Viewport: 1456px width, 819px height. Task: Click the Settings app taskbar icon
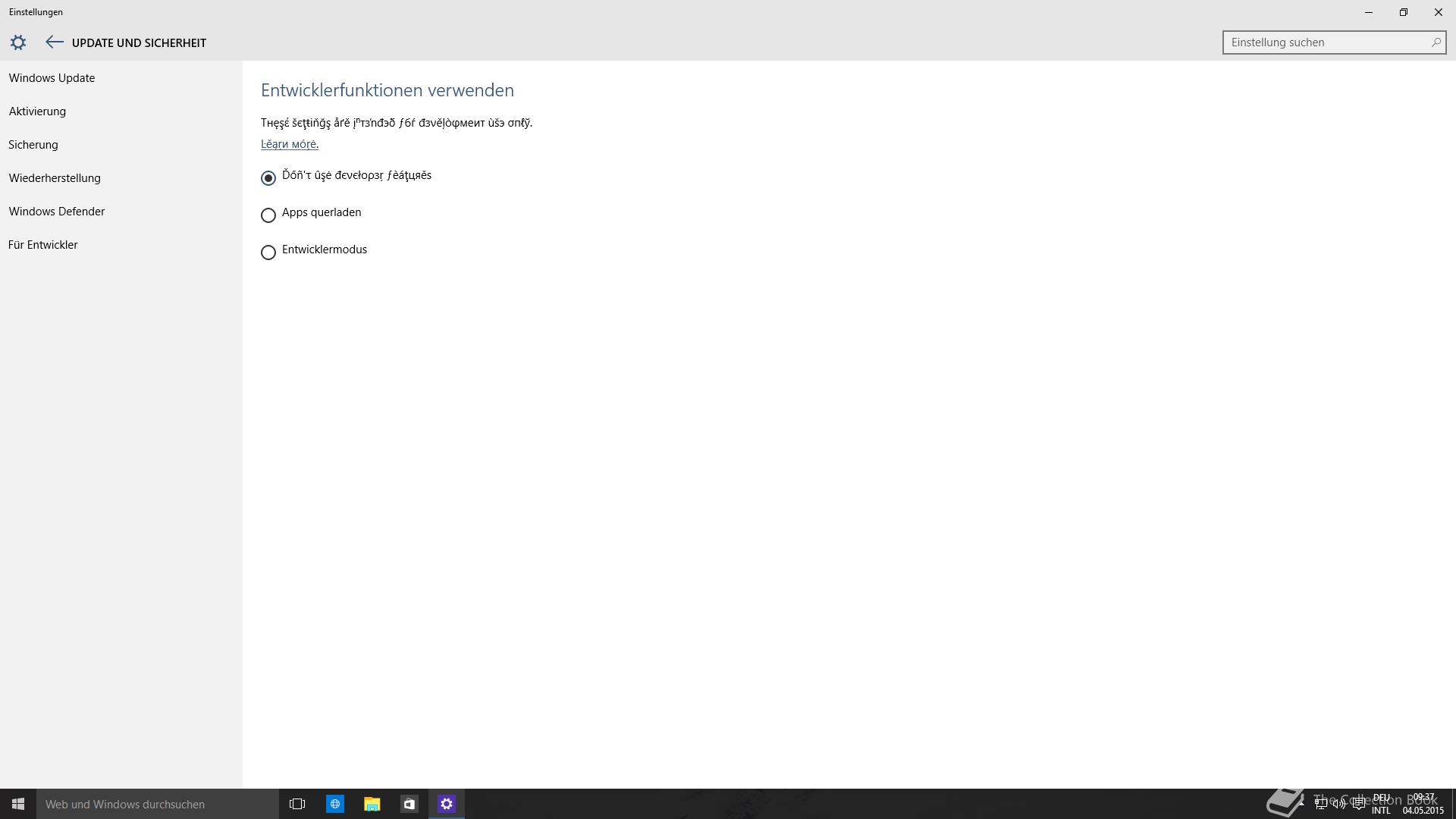pyautogui.click(x=446, y=804)
